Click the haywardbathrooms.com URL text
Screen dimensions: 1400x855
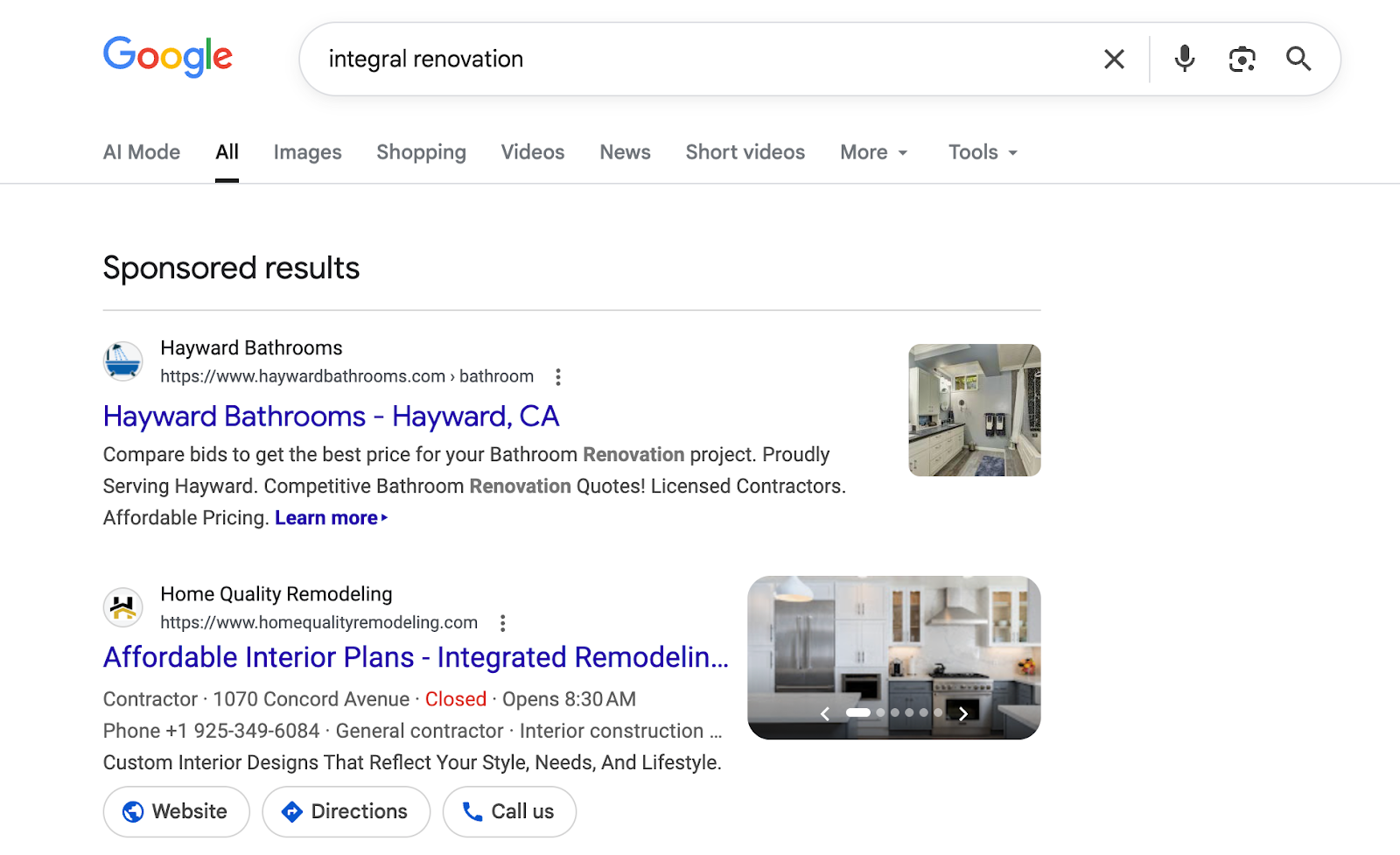[x=346, y=376]
